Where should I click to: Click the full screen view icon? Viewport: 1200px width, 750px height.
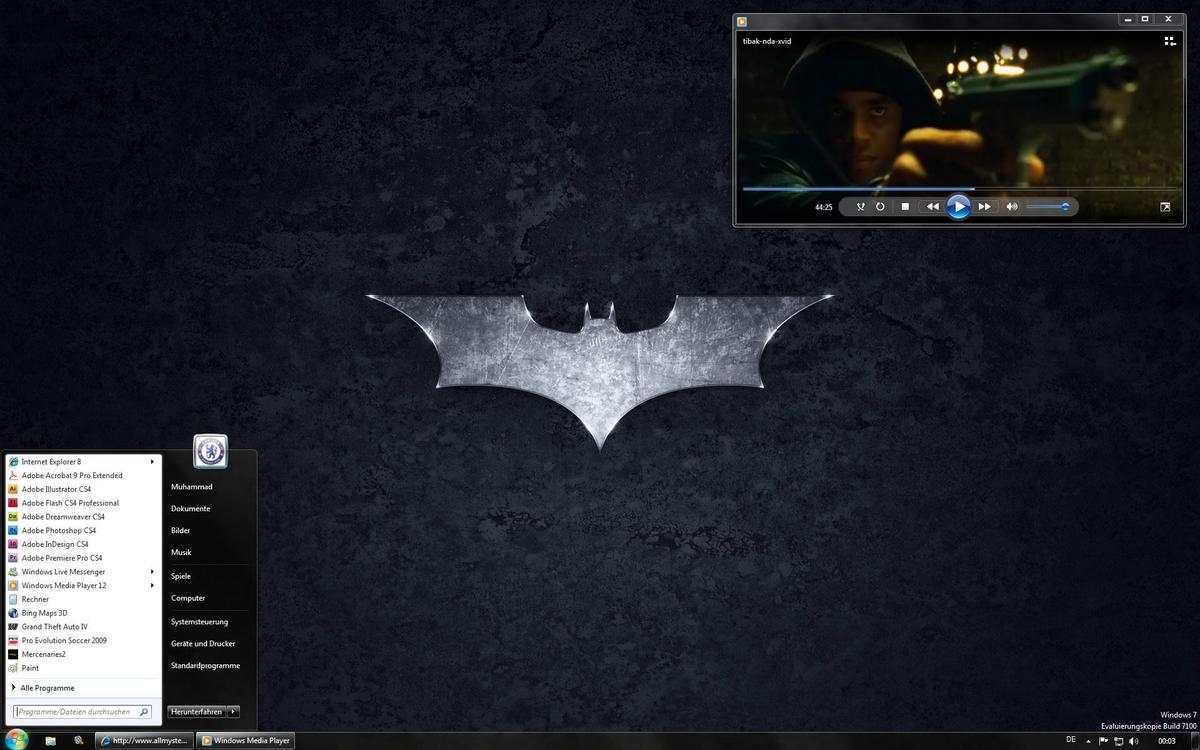(1165, 207)
